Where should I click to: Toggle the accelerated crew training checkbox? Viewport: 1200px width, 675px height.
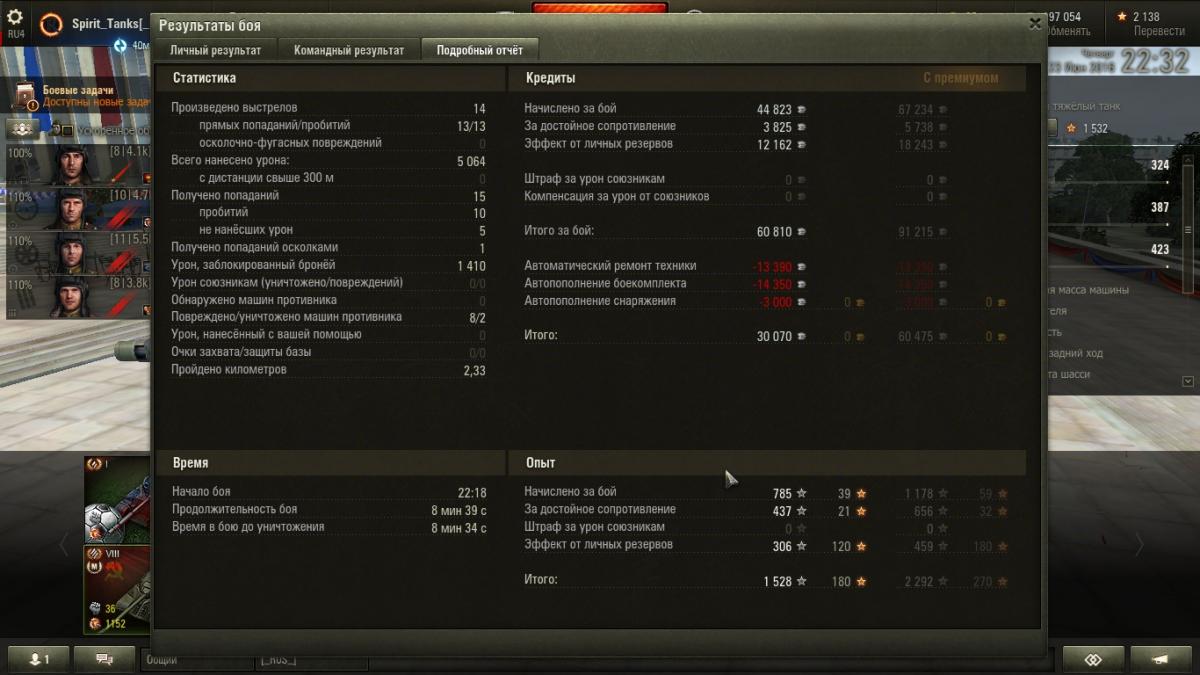pyautogui.click(x=67, y=130)
